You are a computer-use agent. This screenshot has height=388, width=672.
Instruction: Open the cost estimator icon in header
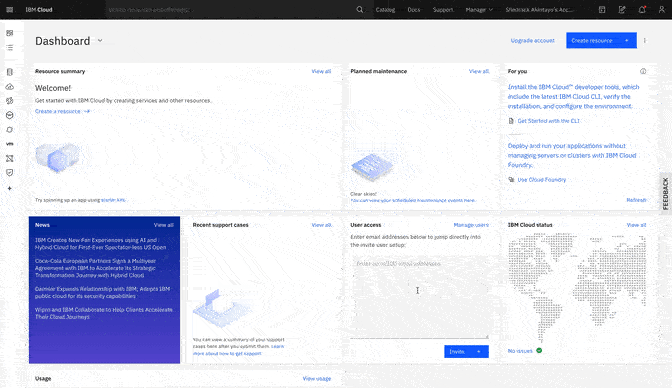622,9
